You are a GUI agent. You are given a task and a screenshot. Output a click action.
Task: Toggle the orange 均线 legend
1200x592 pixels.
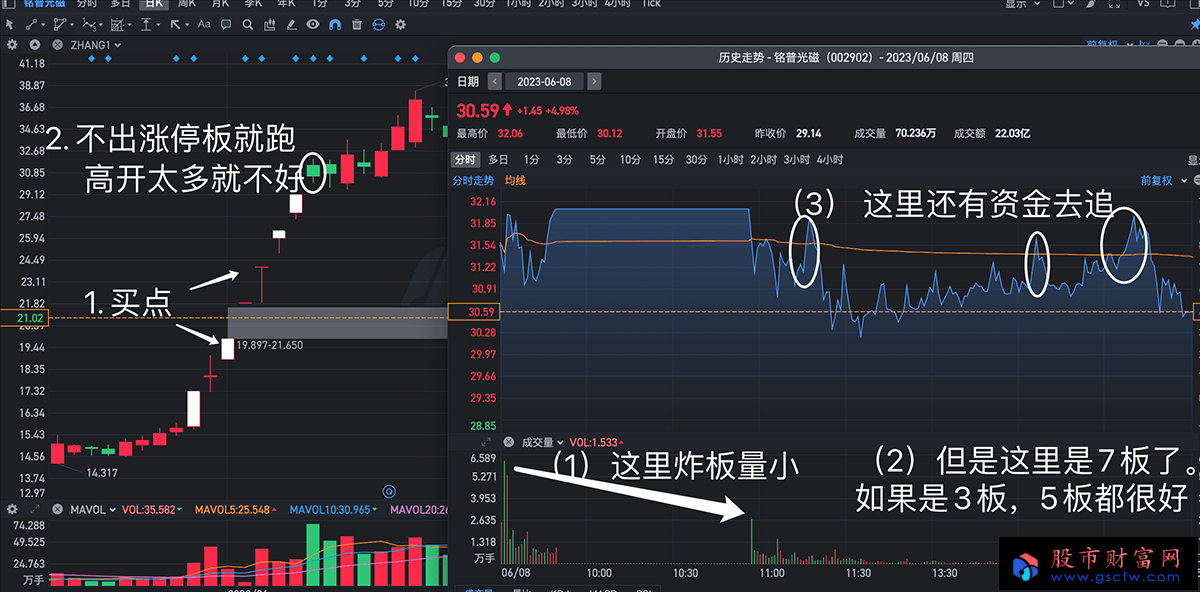point(515,181)
